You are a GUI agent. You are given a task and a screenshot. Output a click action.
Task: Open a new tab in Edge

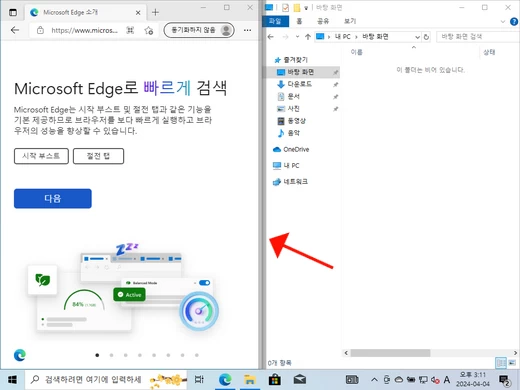tap(155, 12)
